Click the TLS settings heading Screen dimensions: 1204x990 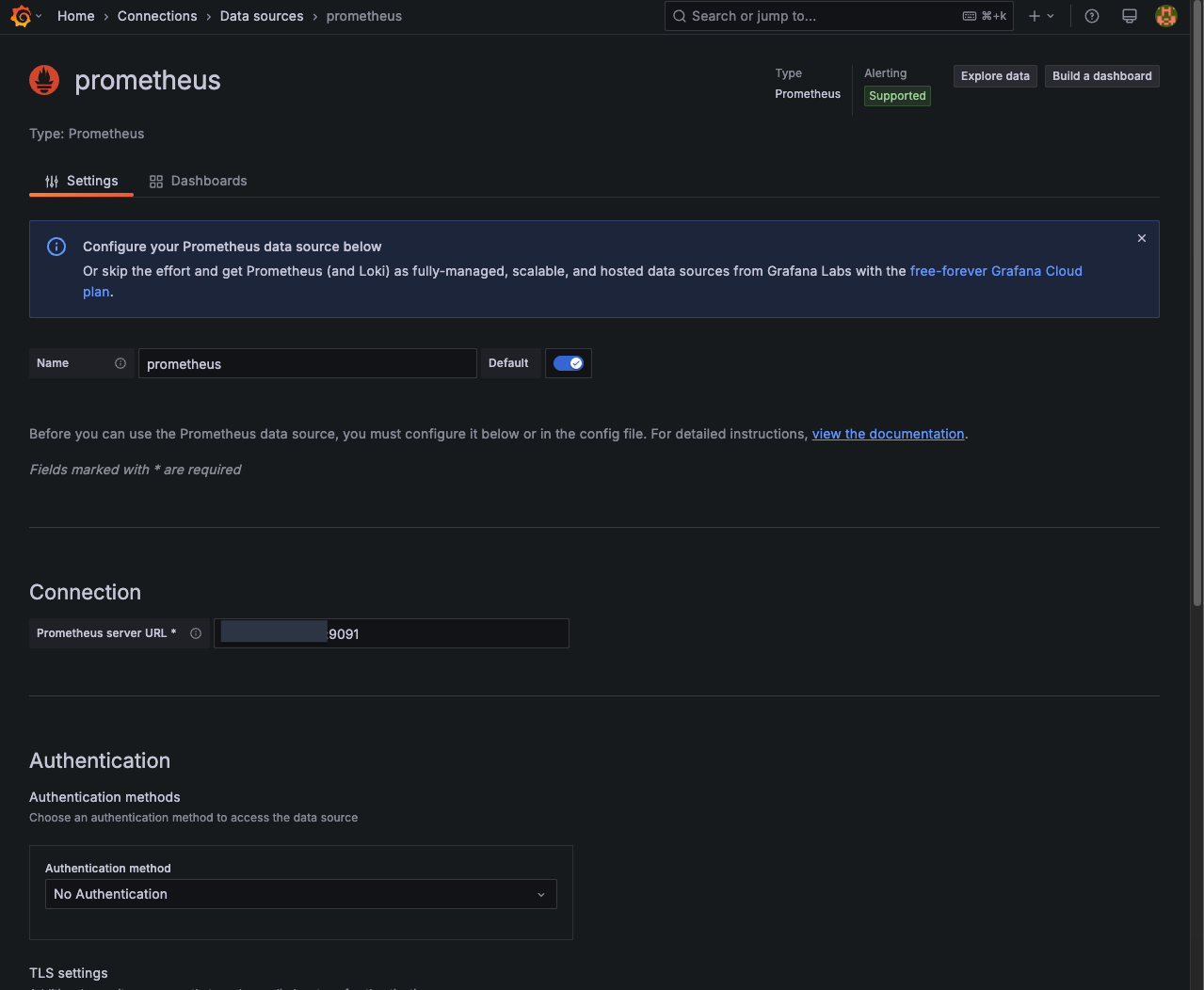coord(69,973)
